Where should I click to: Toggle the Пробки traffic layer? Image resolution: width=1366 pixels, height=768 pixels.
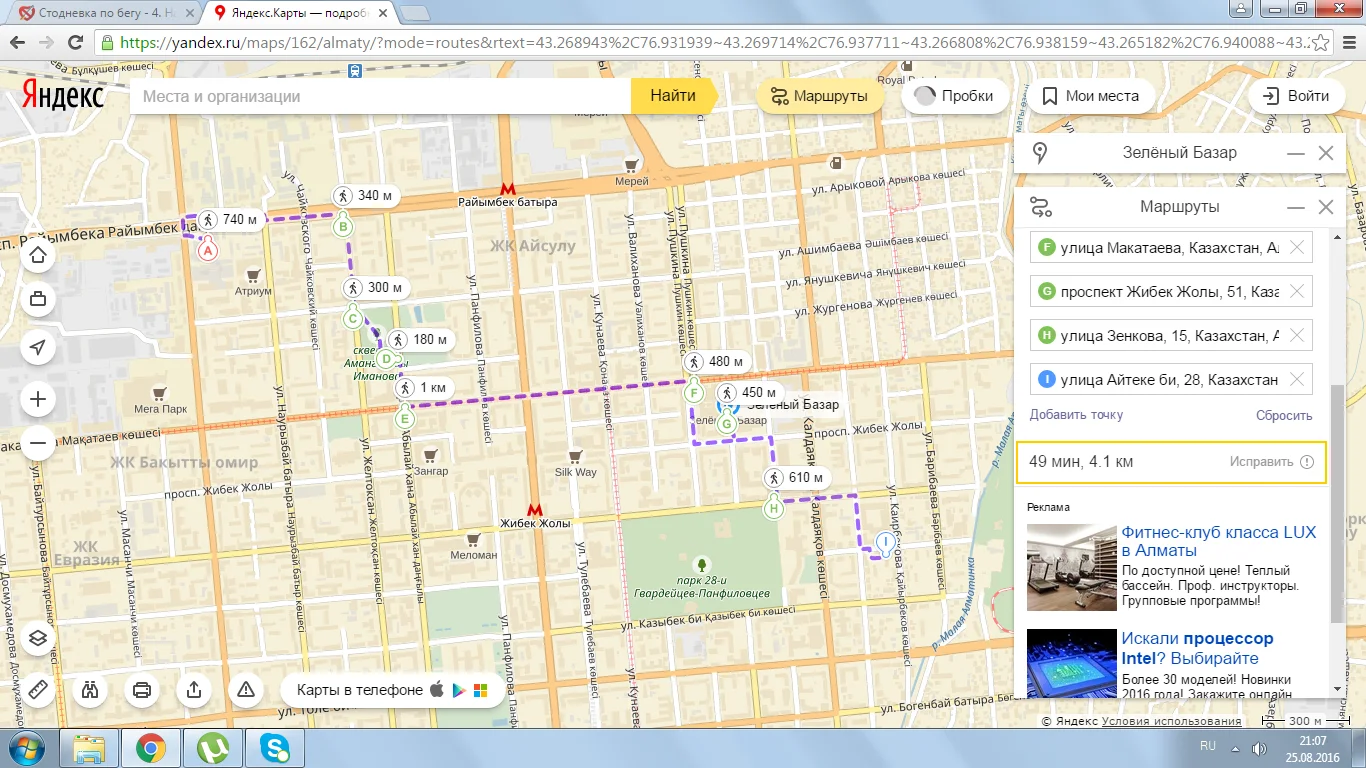pyautogui.click(x=954, y=96)
